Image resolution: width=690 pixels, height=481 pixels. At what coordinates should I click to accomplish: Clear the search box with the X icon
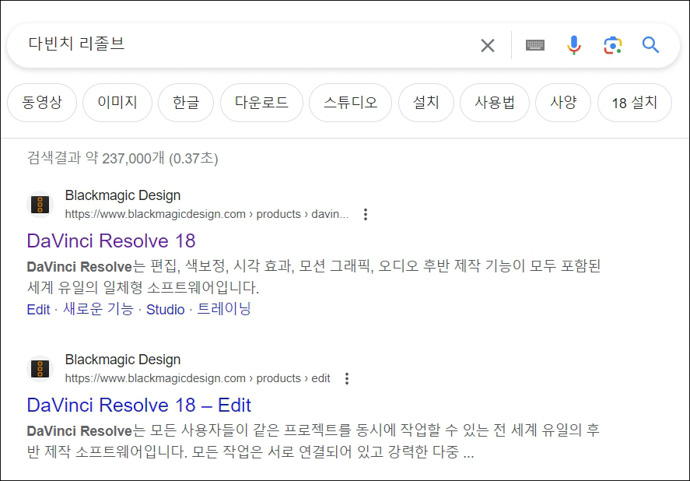488,45
